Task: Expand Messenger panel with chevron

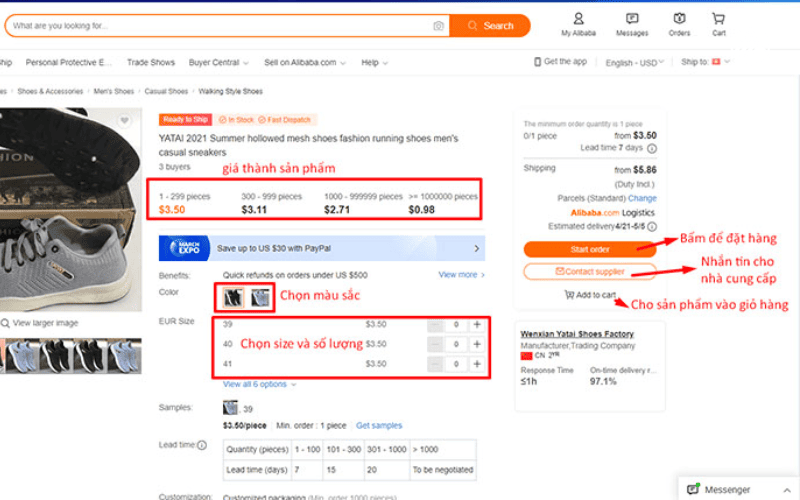Action: click(x=787, y=490)
